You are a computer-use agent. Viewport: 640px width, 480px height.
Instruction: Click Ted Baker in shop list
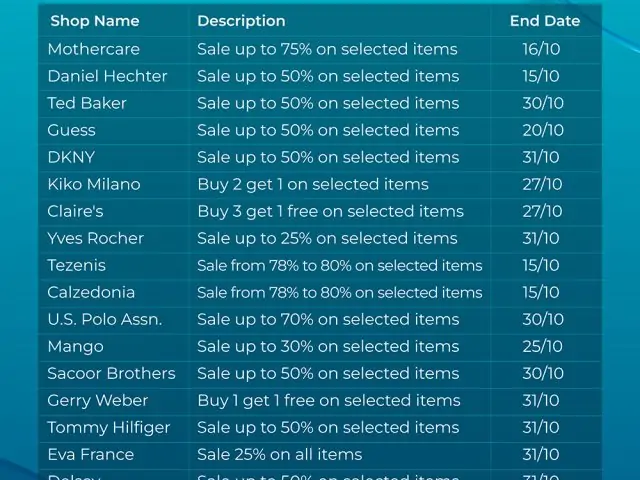(x=87, y=103)
